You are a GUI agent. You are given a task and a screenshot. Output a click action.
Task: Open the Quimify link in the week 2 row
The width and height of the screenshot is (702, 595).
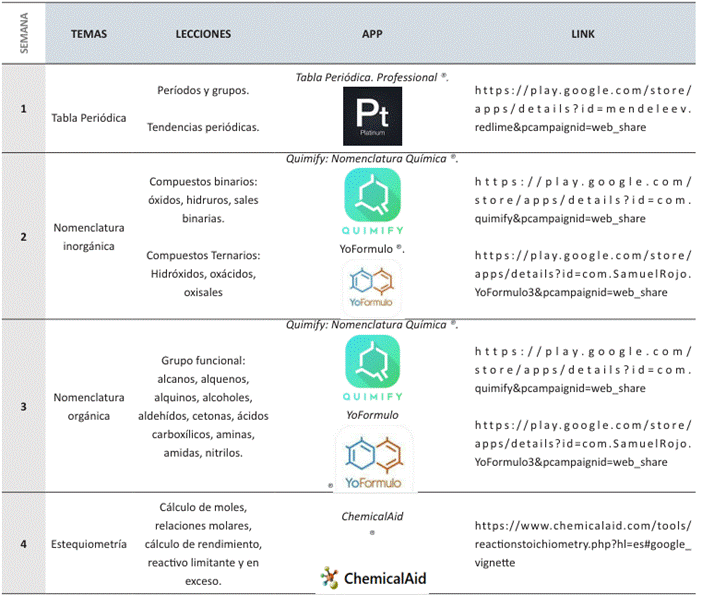point(583,200)
